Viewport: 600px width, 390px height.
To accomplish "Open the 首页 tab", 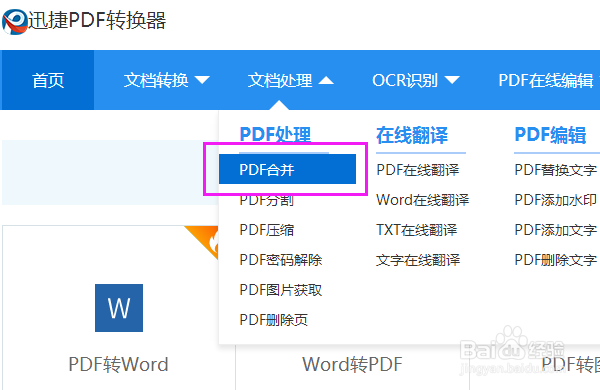I will click(x=47, y=80).
